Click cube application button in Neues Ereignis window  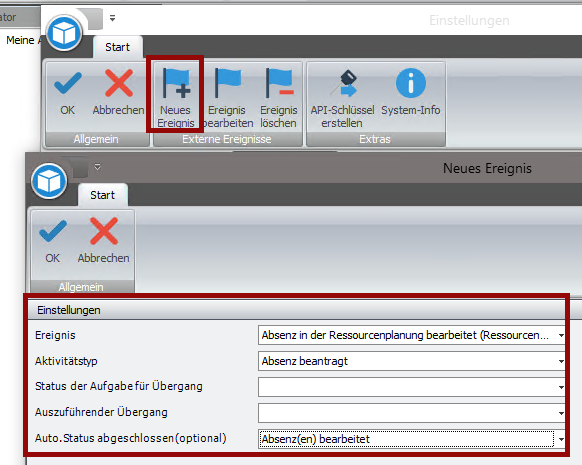click(x=49, y=181)
